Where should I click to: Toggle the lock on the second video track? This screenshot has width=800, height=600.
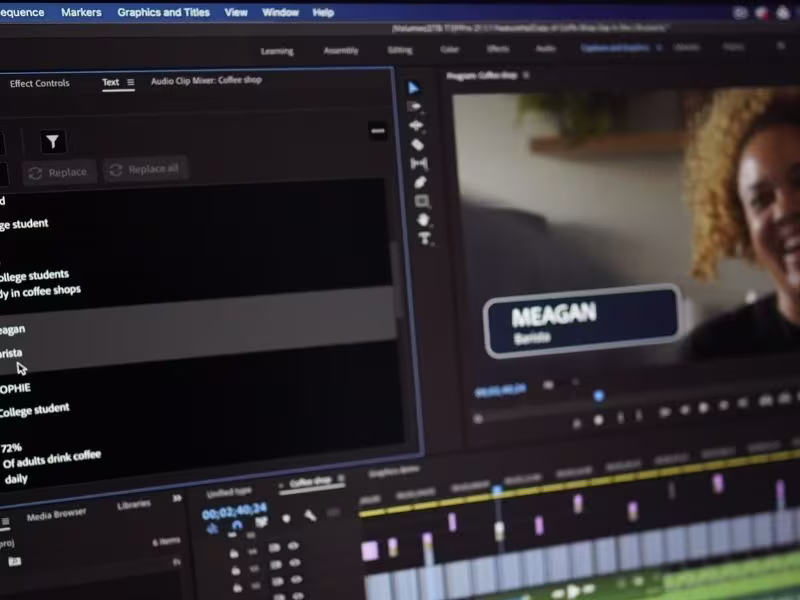pyautogui.click(x=235, y=571)
